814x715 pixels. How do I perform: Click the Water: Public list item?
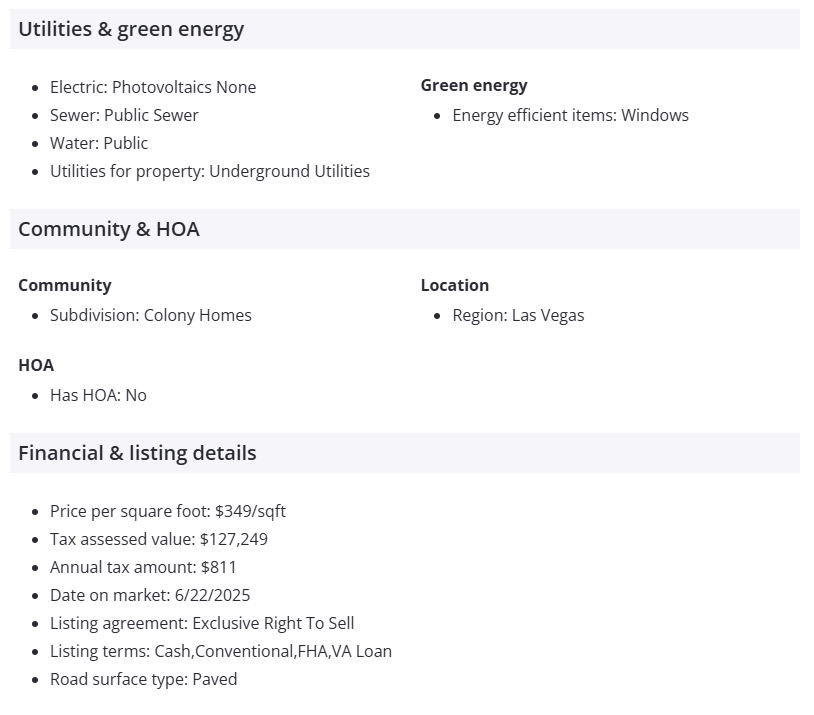99,143
